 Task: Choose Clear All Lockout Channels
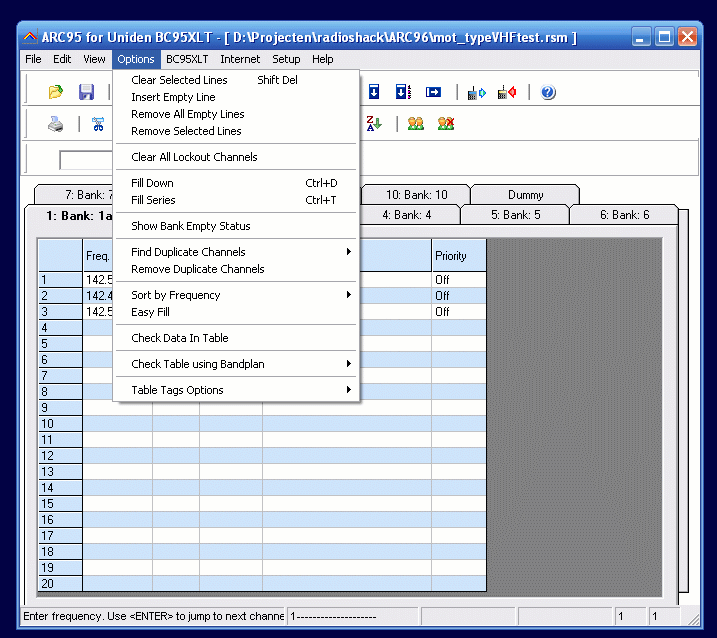point(236,157)
